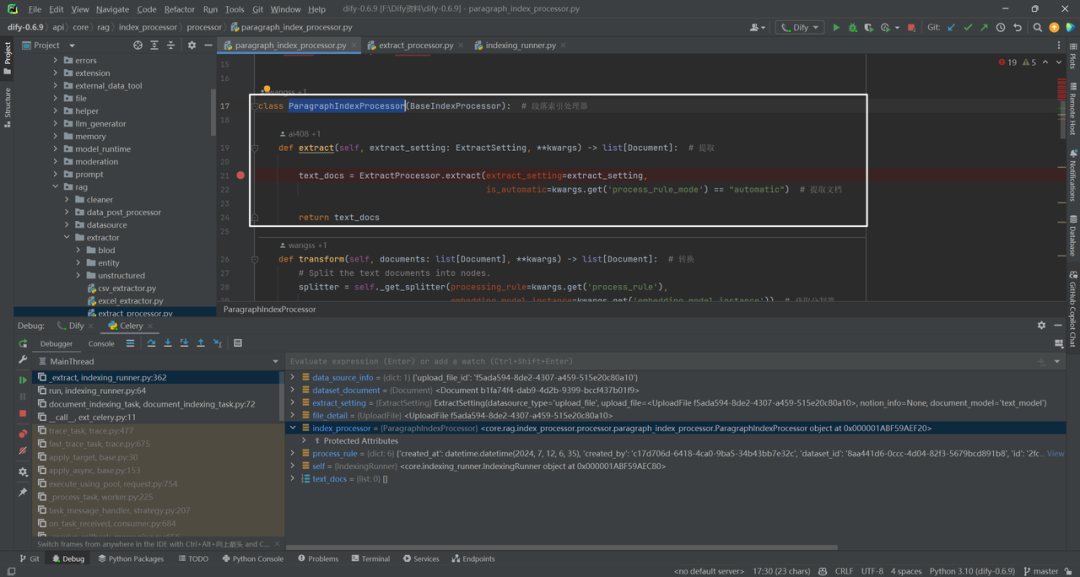Collapse all in Project panel toolbar
Screen dimensions: 1080x577
pyautogui.click(x=170, y=45)
